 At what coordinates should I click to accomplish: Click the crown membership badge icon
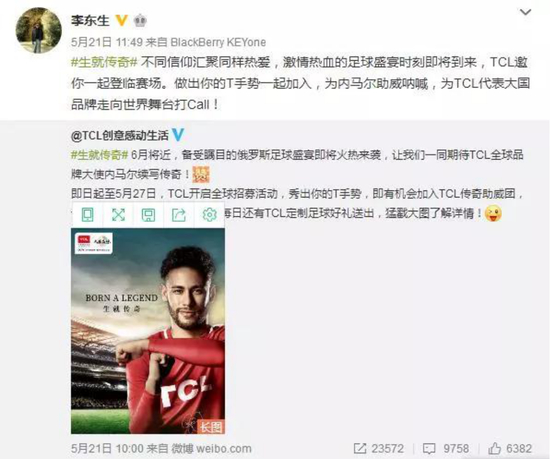(x=140, y=21)
